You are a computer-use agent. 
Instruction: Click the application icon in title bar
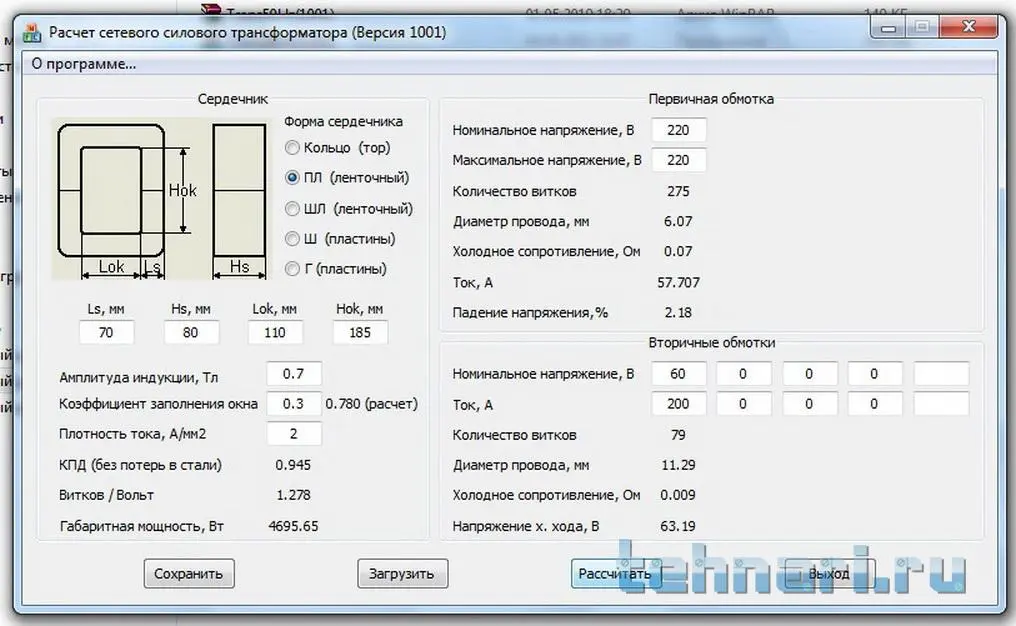[32, 32]
